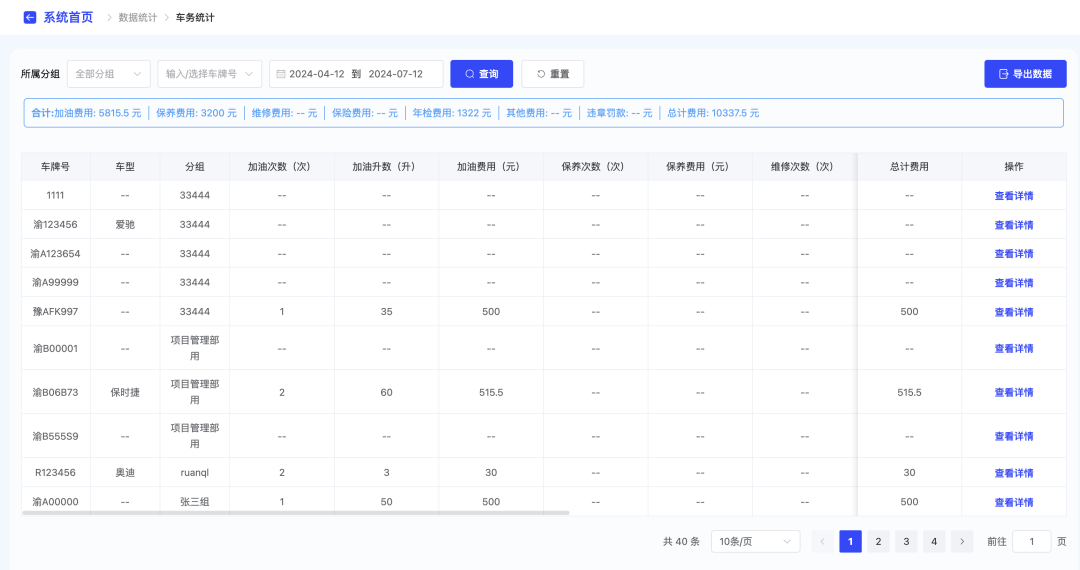Go to 系统首页 home link
The image size is (1080, 570).
point(68,18)
